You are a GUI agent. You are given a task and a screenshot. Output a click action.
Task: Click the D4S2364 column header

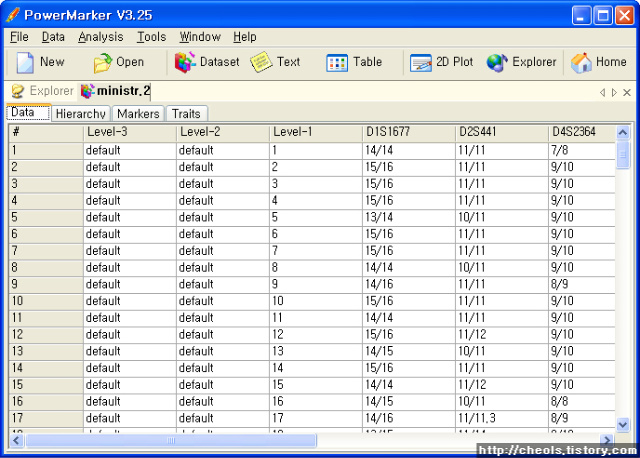click(x=582, y=132)
